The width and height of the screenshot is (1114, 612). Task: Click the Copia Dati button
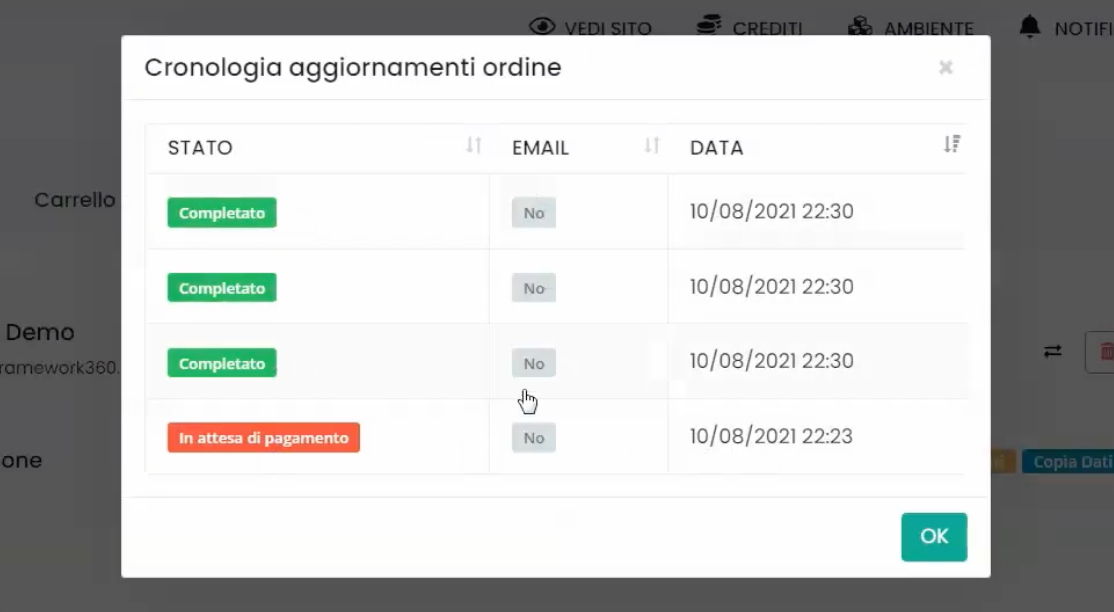pyautogui.click(x=1070, y=462)
